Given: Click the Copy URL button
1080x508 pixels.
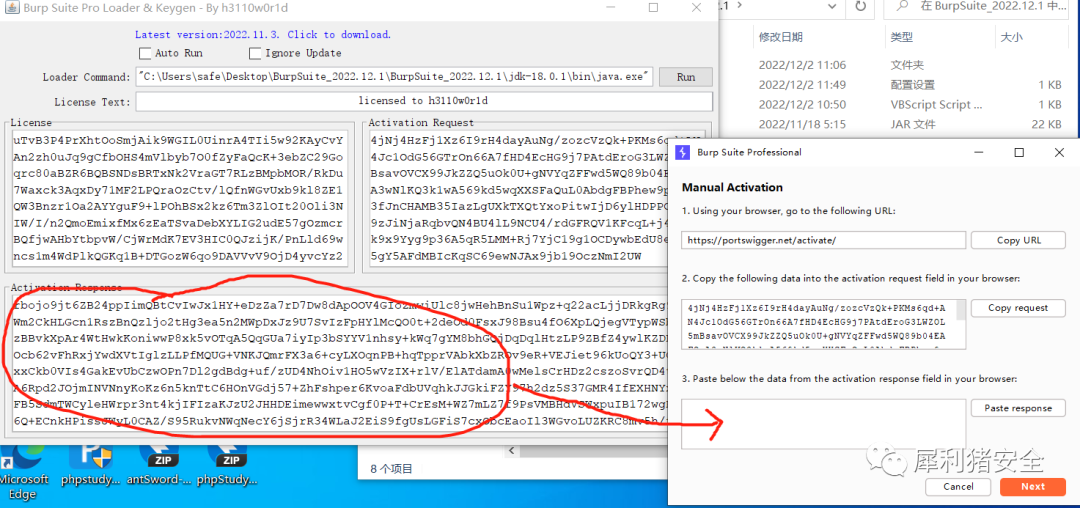Looking at the screenshot, I should coord(1019,240).
